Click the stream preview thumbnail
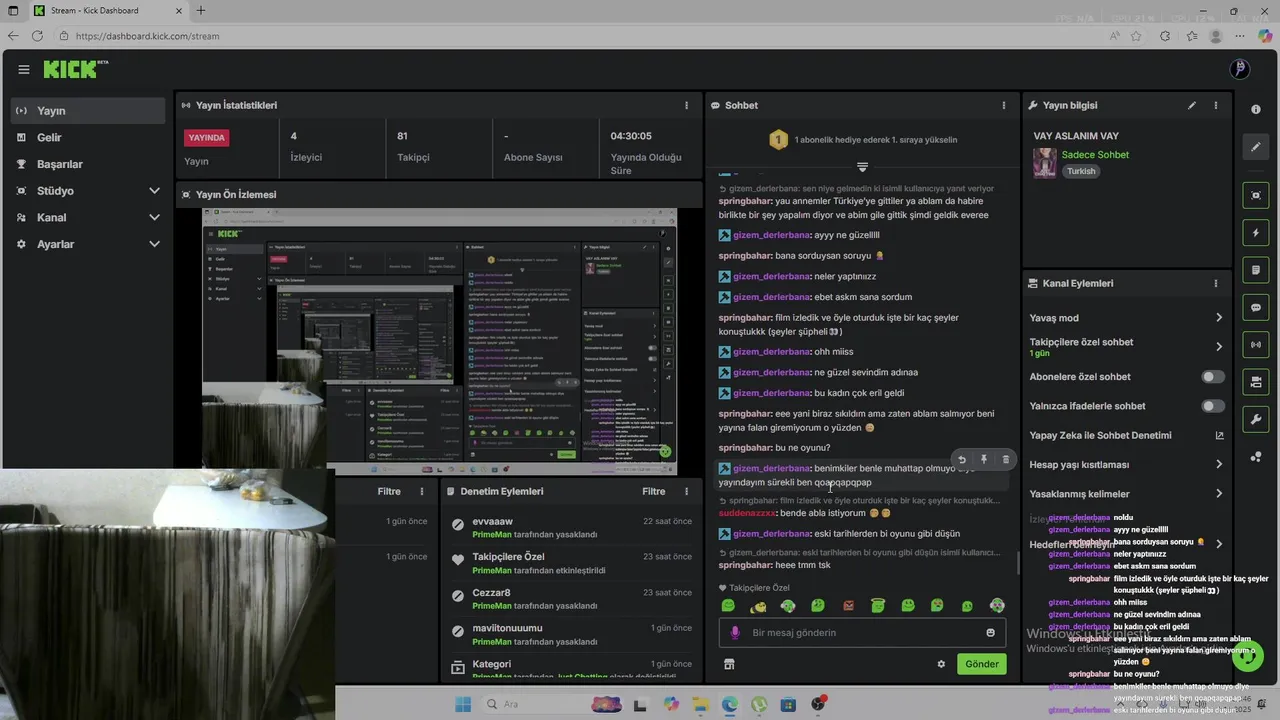1280x720 pixels. point(439,341)
